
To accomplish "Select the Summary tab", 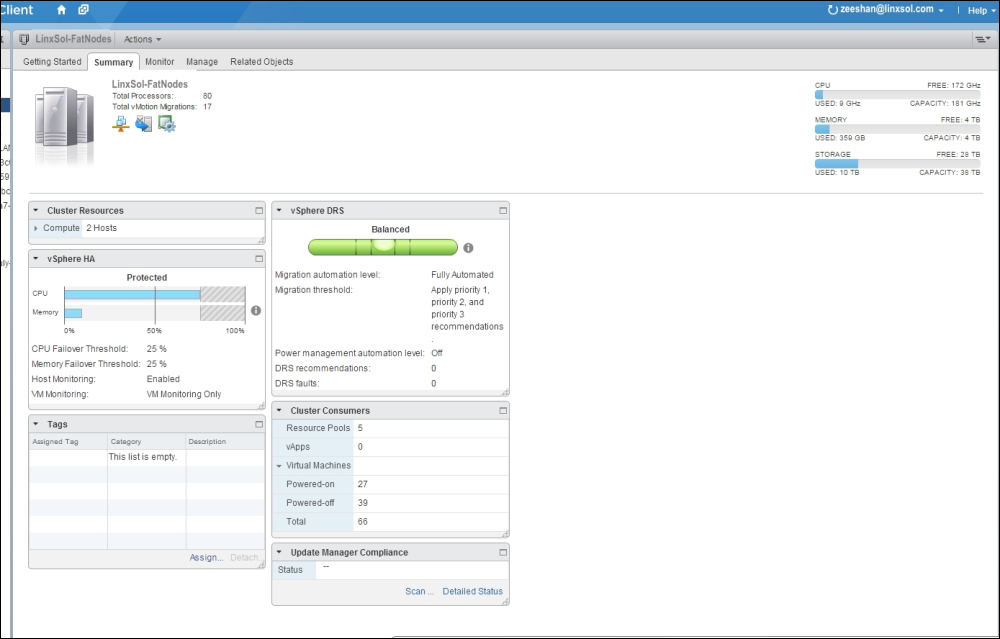I will (x=114, y=62).
